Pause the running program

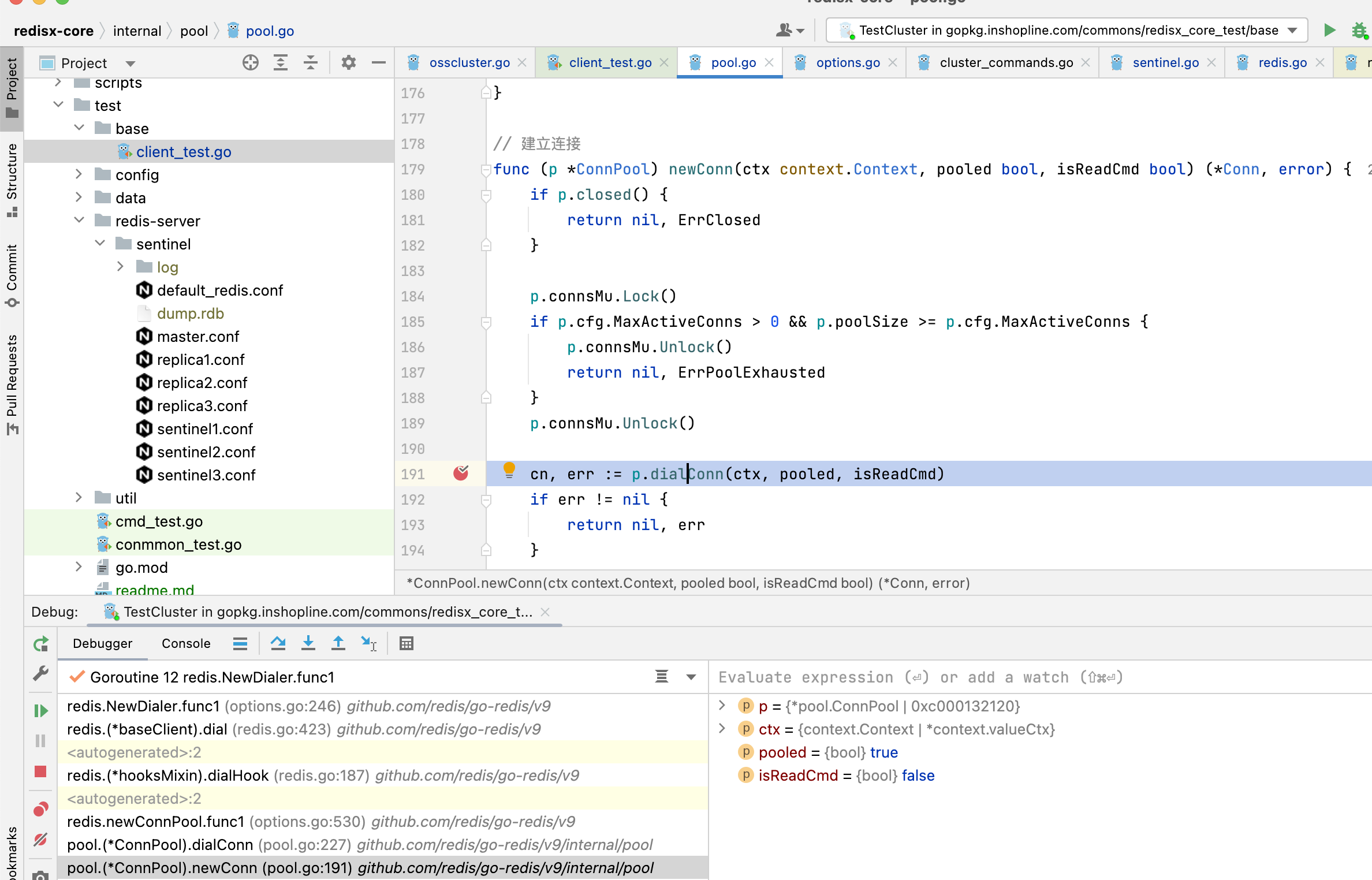pyautogui.click(x=40, y=741)
